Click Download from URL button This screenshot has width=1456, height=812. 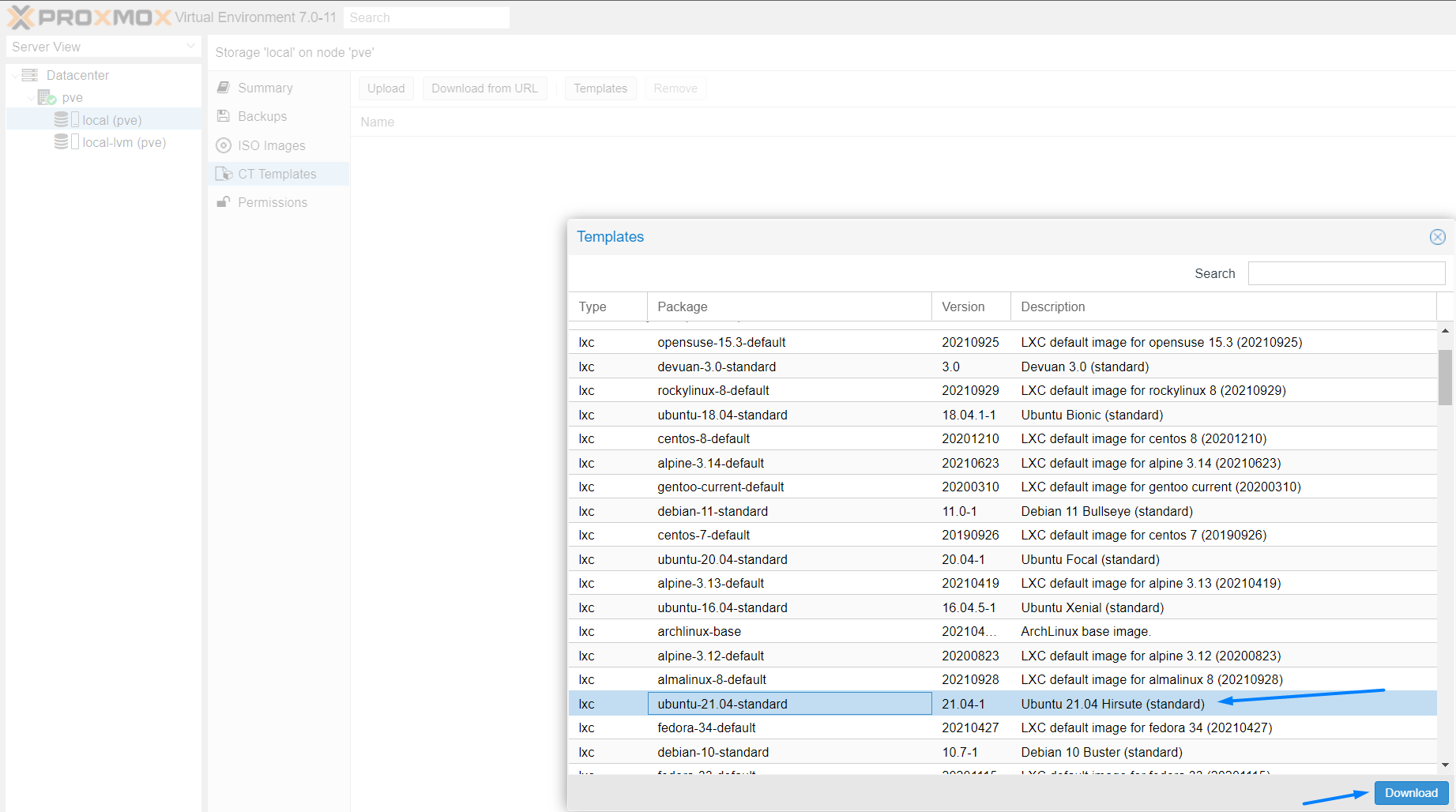tap(484, 88)
